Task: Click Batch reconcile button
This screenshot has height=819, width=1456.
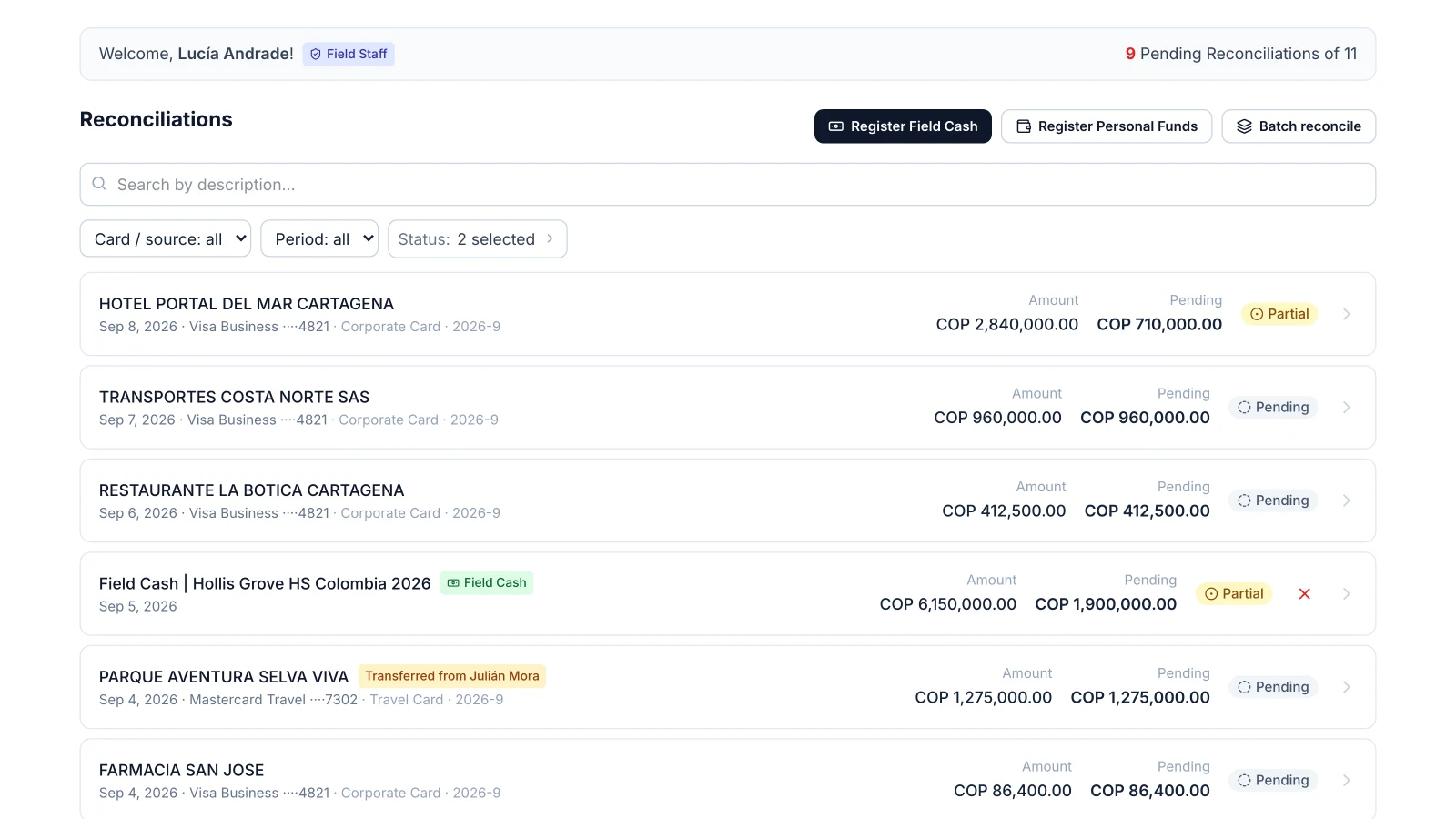Action: (1299, 126)
